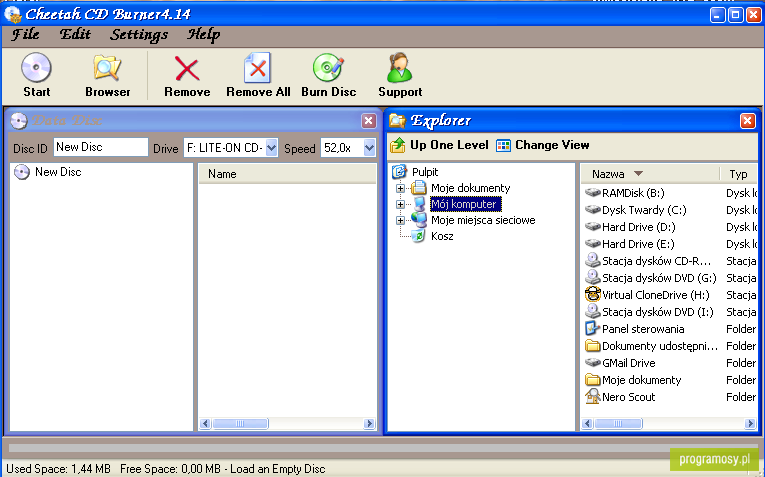Close the Explorer panel
Image resolution: width=765 pixels, height=477 pixels.
pos(747,120)
